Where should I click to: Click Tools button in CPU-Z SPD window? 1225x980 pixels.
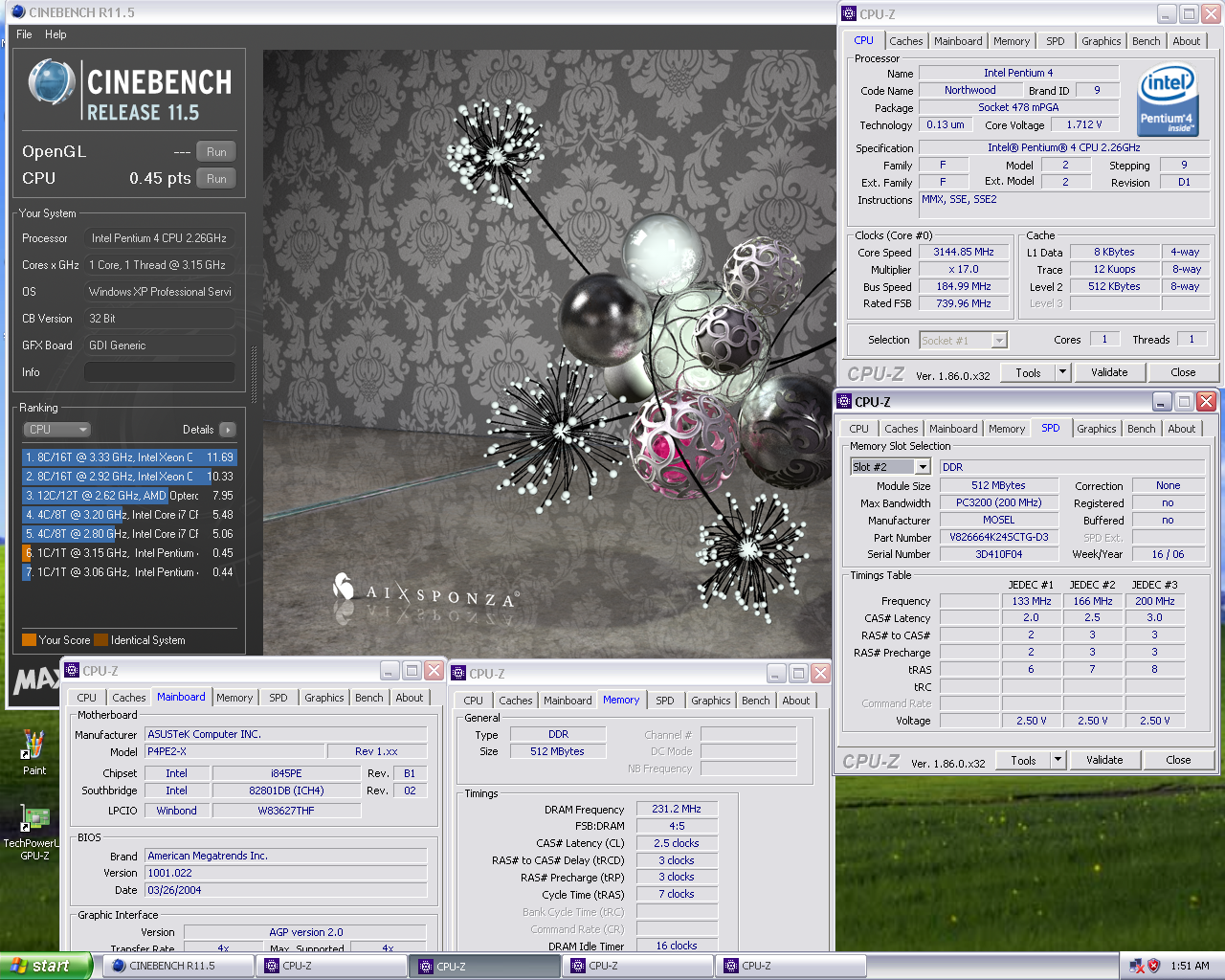point(1023,760)
